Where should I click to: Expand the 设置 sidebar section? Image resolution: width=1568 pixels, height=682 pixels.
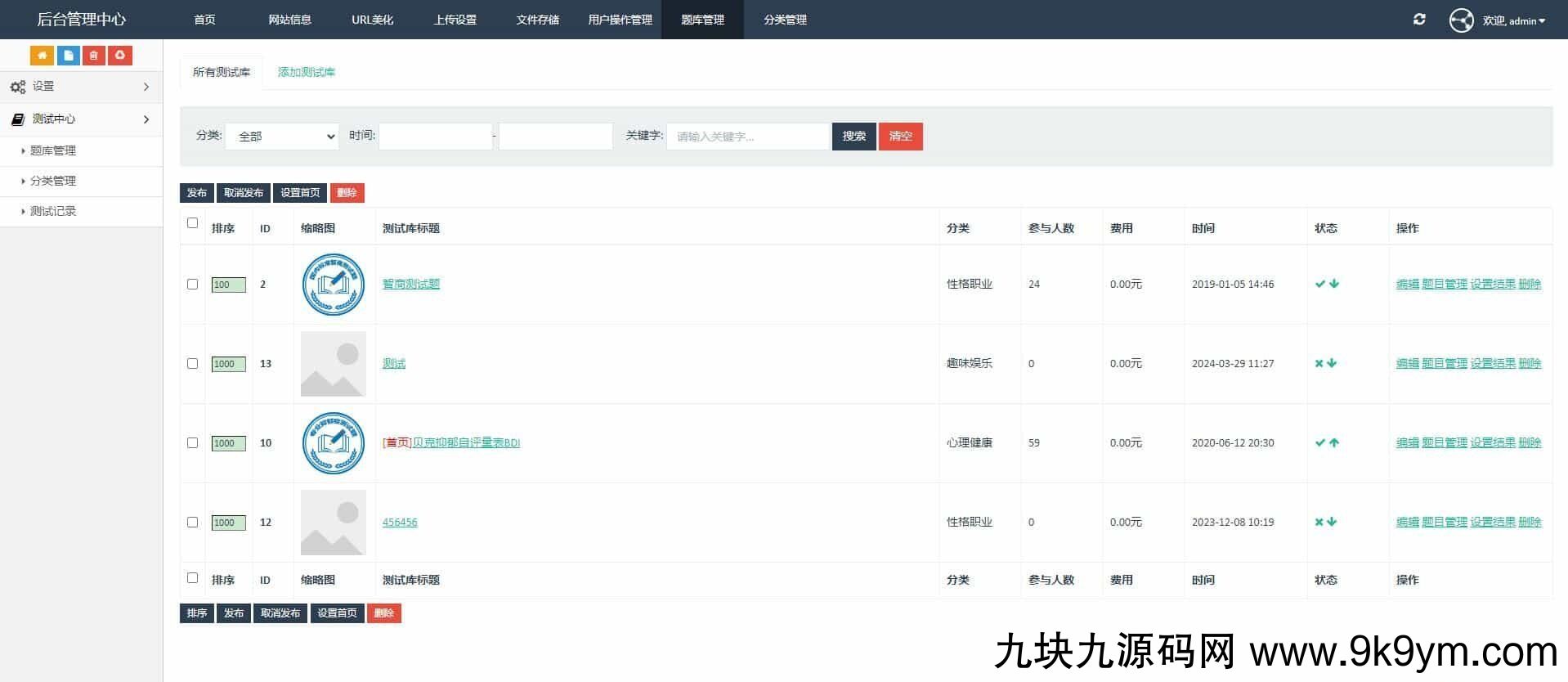[x=81, y=87]
